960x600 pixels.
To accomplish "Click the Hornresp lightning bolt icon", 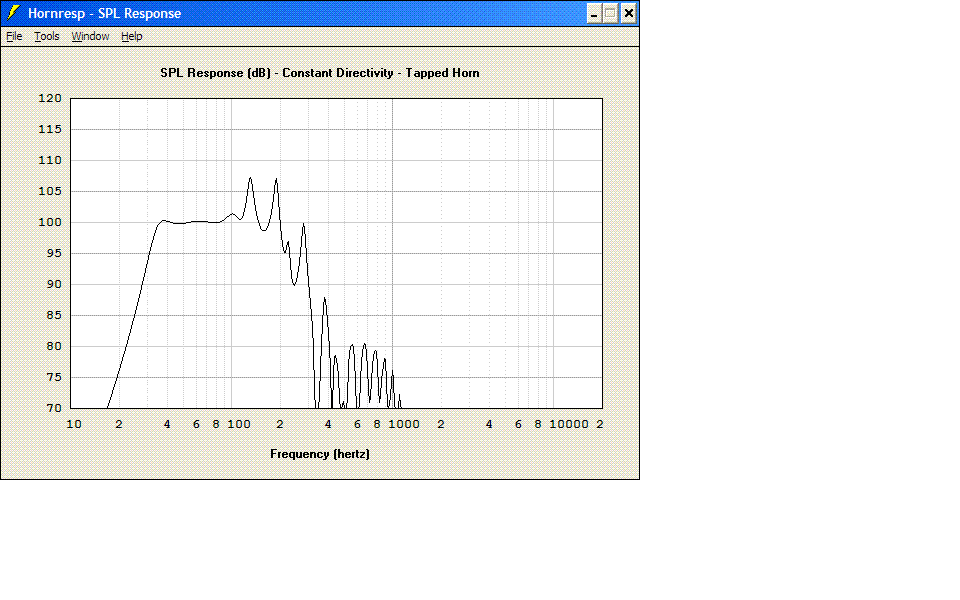I will tap(13, 13).
